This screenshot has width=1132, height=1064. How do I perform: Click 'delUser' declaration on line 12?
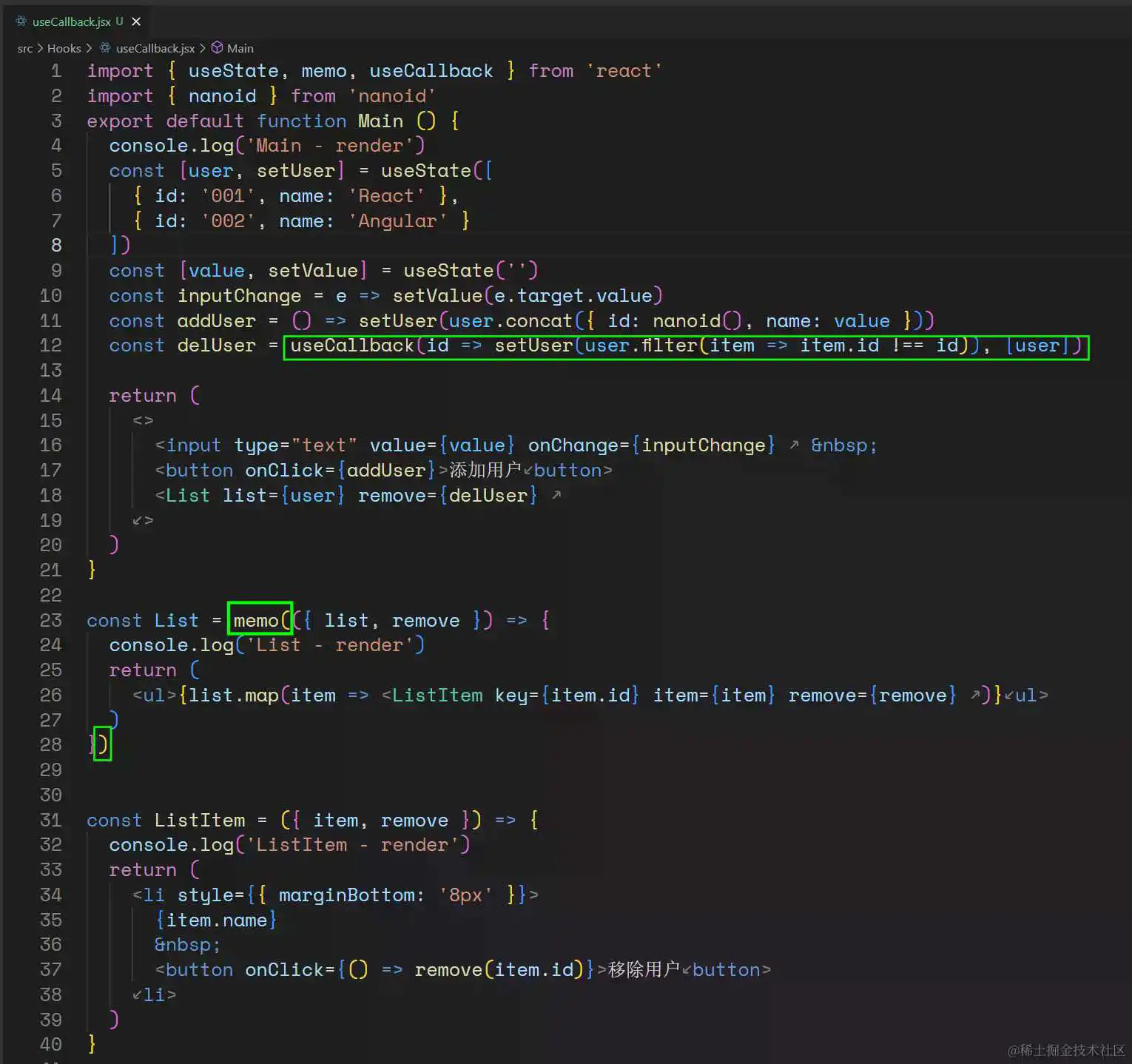216,346
